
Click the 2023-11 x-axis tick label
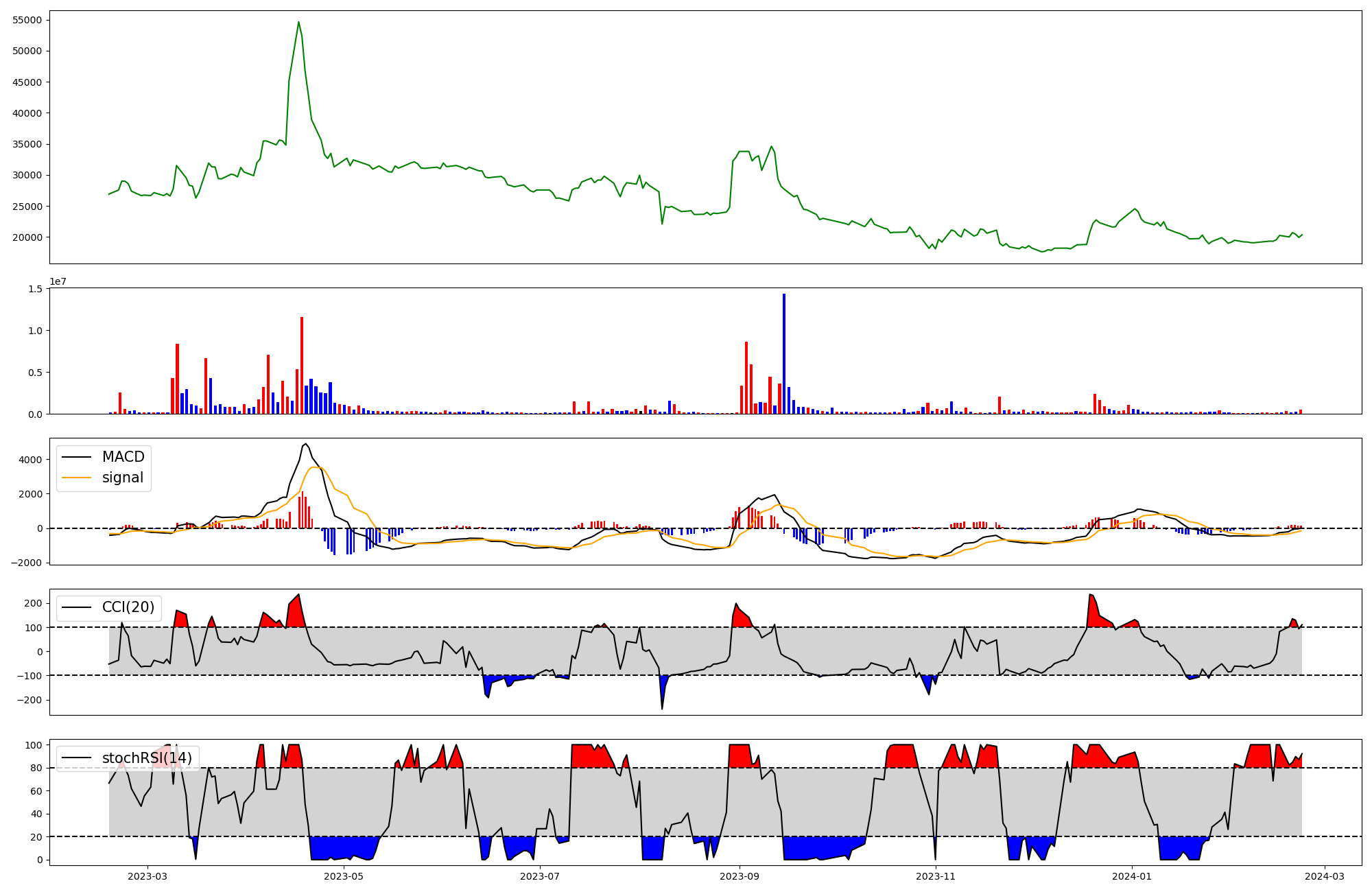click(936, 876)
